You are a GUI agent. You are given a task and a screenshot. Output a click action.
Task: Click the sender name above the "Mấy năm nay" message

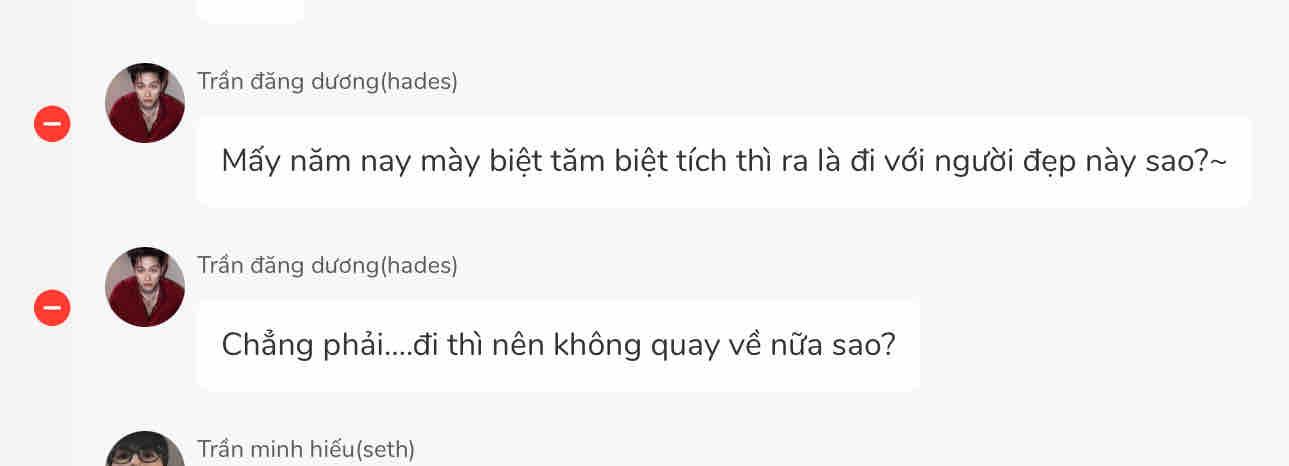click(x=327, y=82)
